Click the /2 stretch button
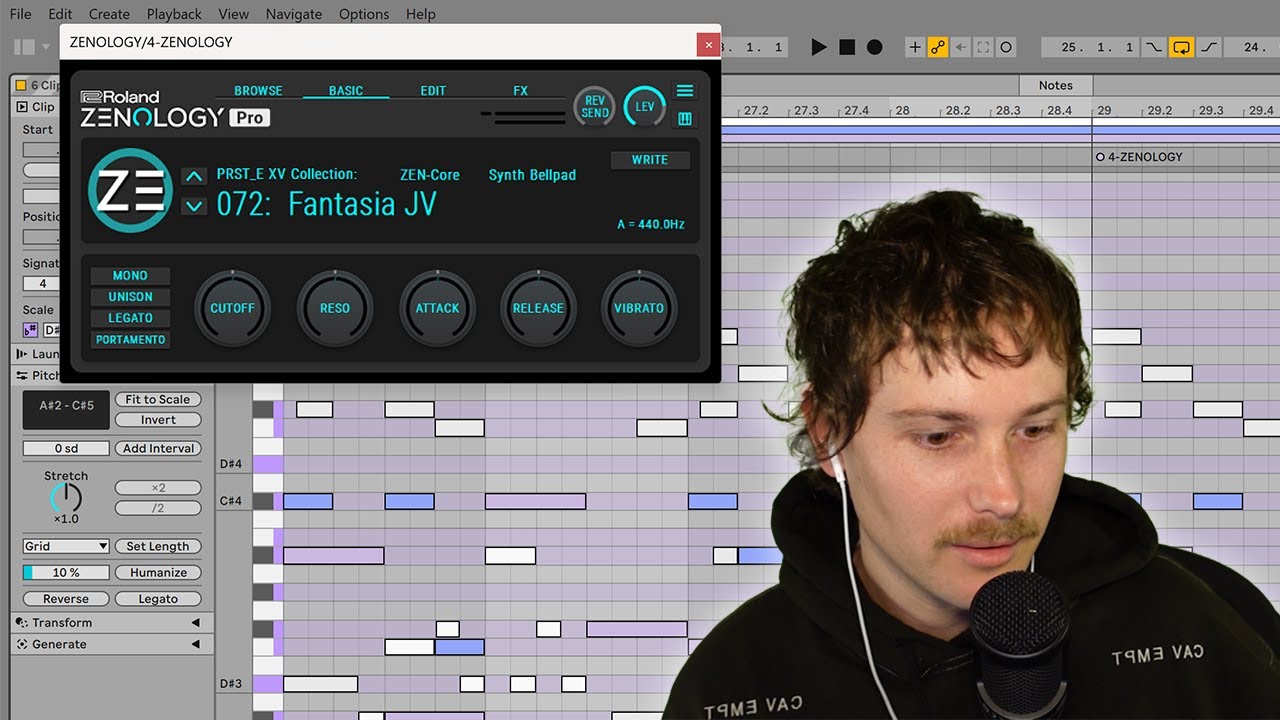 click(x=158, y=508)
